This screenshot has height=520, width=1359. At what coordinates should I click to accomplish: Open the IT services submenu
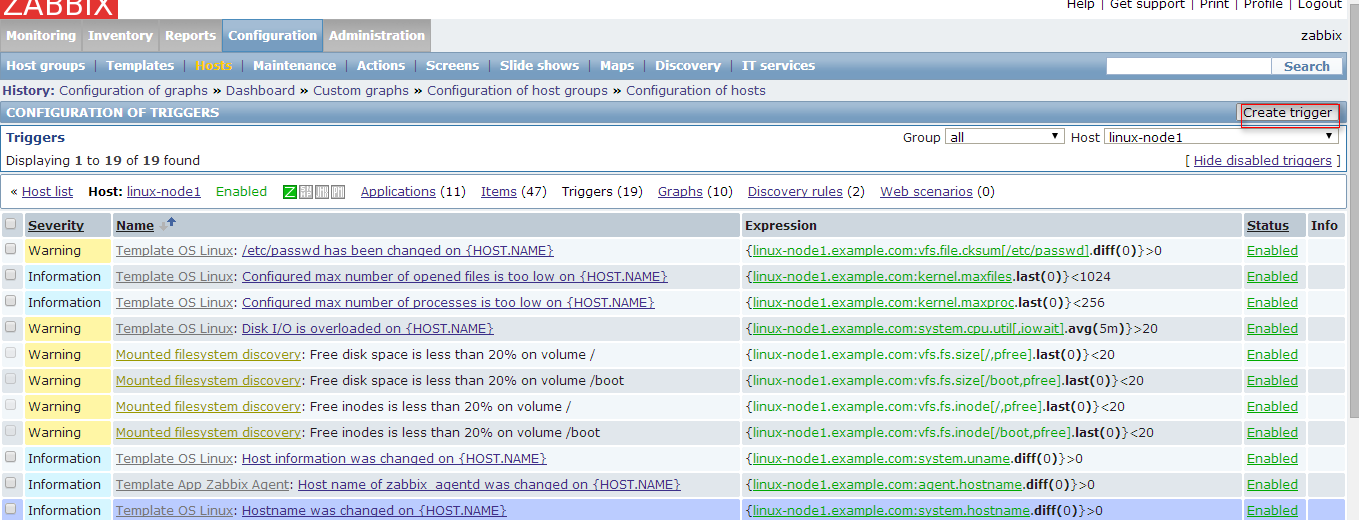pyautogui.click(x=778, y=66)
